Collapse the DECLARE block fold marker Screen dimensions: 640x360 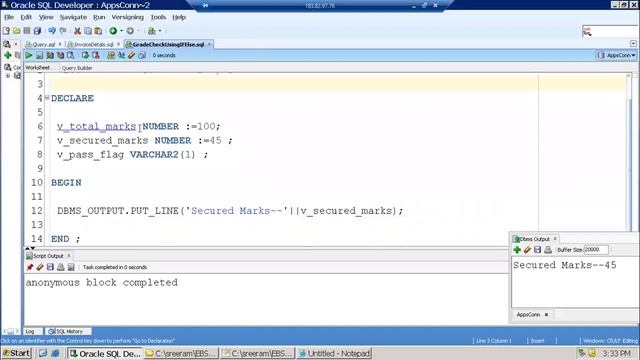click(x=47, y=98)
